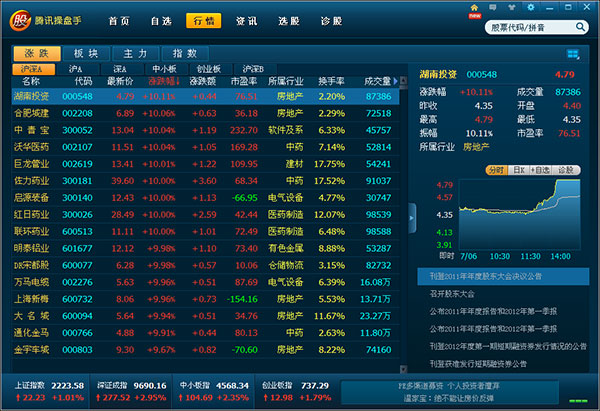Screen dimensions: 600x411
Task: Select the 合肥城建 stock row
Action: click(205, 113)
